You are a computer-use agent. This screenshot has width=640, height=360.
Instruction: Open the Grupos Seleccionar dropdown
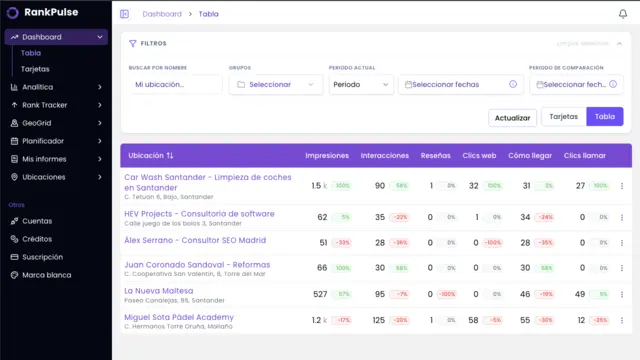[x=276, y=84]
